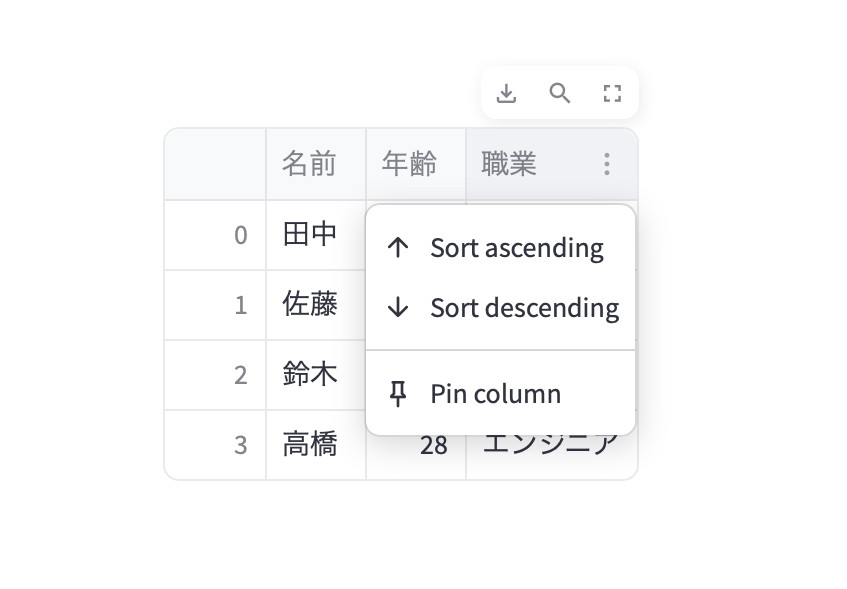Click the three-dot menu in 職業 header
This screenshot has height=589, width=847.
607,164
